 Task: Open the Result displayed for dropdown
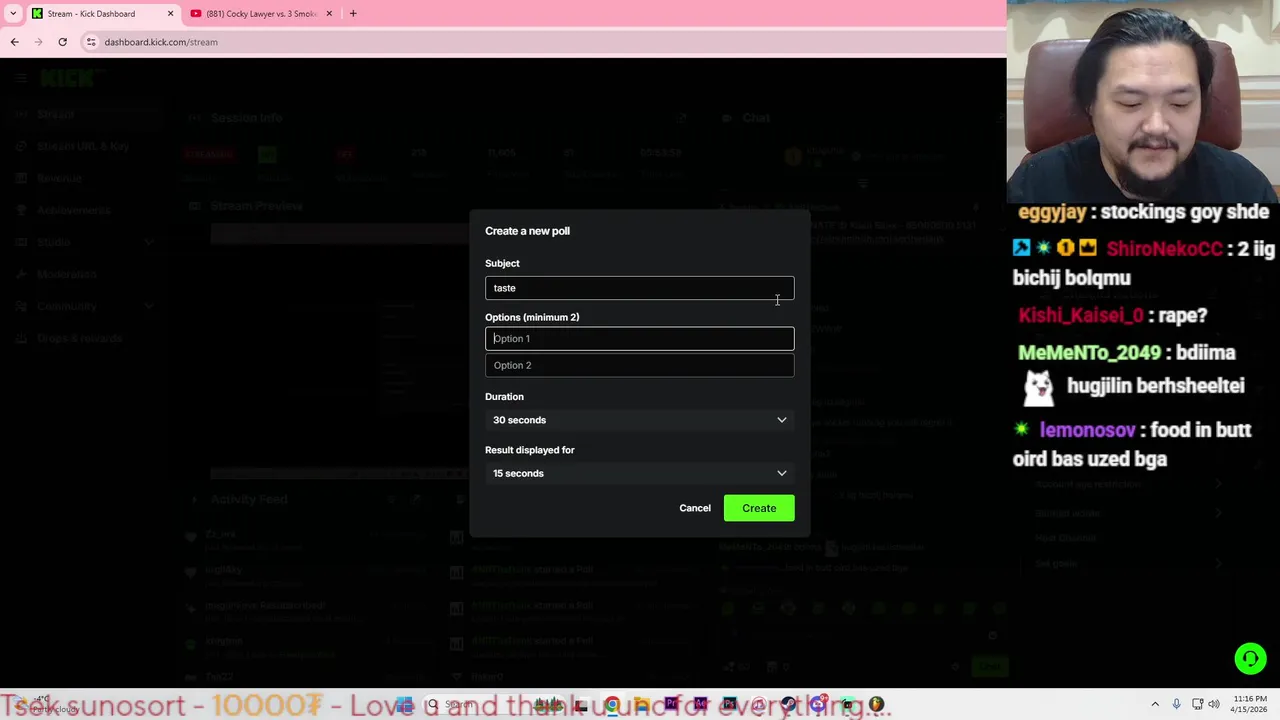(639, 473)
